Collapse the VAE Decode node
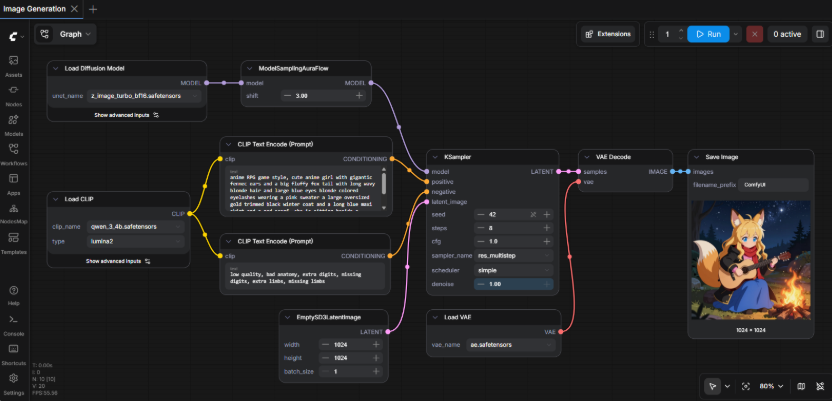The image size is (832, 401). coord(586,158)
